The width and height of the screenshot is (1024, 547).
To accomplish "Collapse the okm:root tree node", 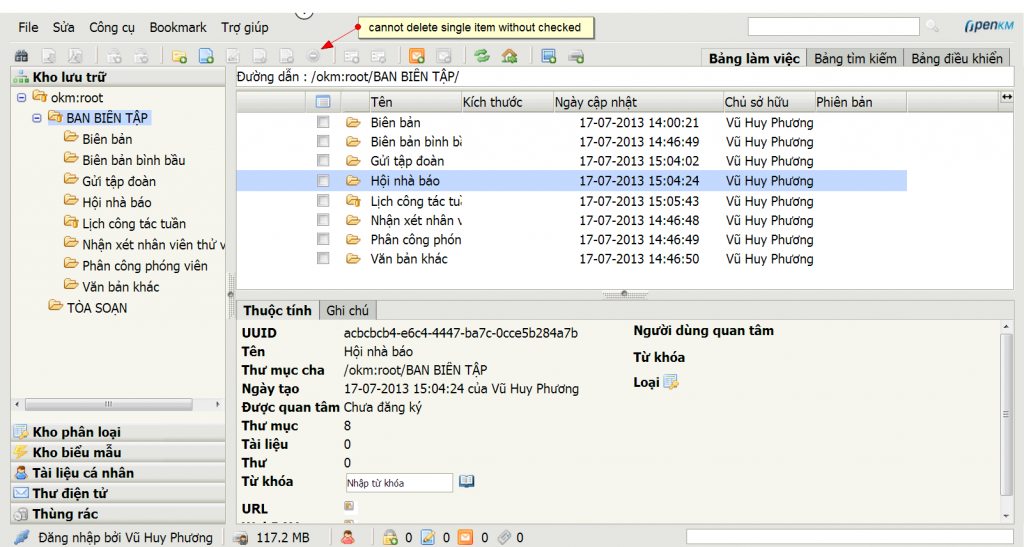I will pos(22,97).
